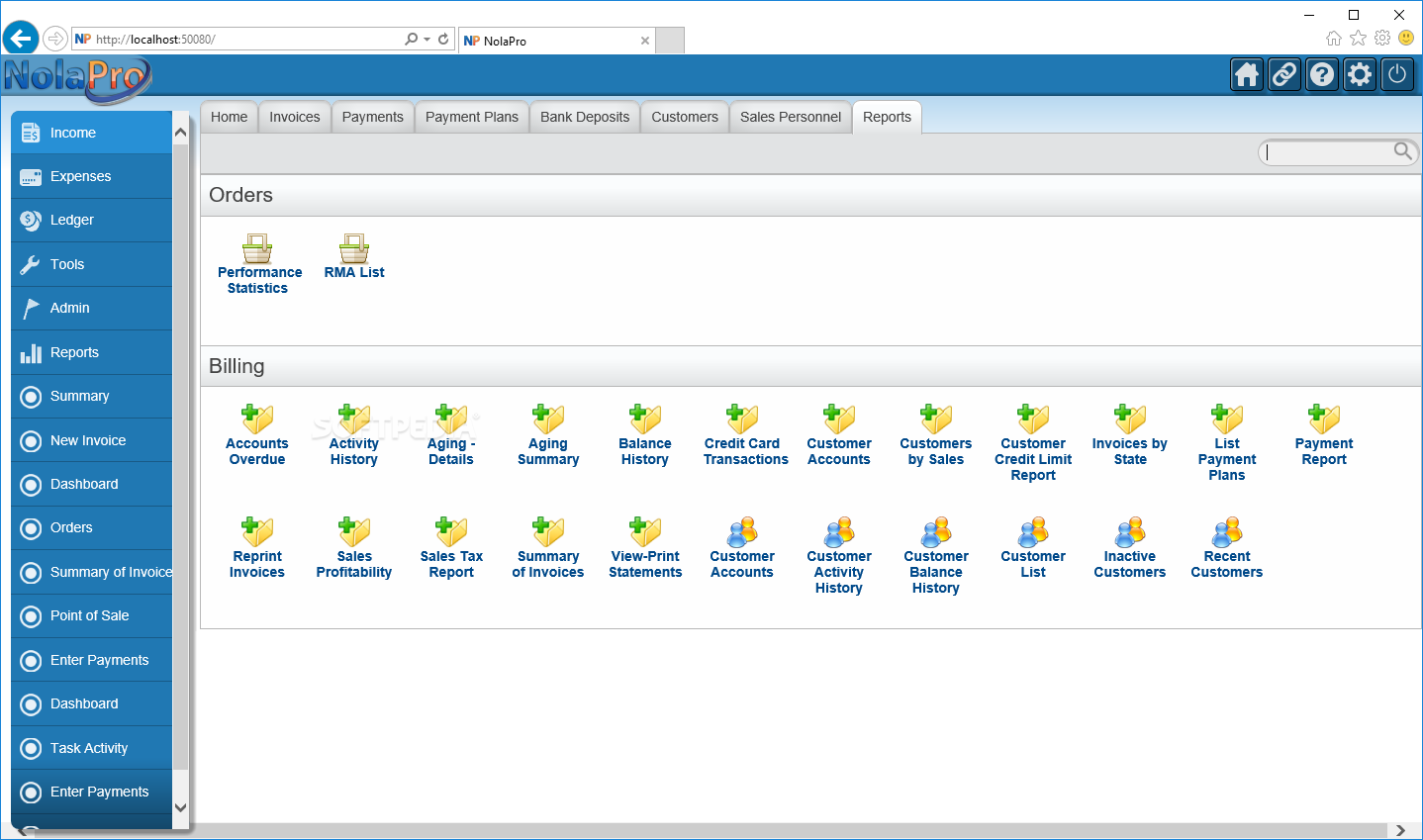Expand the Ledger sidebar section
Viewport: 1423px width, 840px height.
(x=92, y=220)
